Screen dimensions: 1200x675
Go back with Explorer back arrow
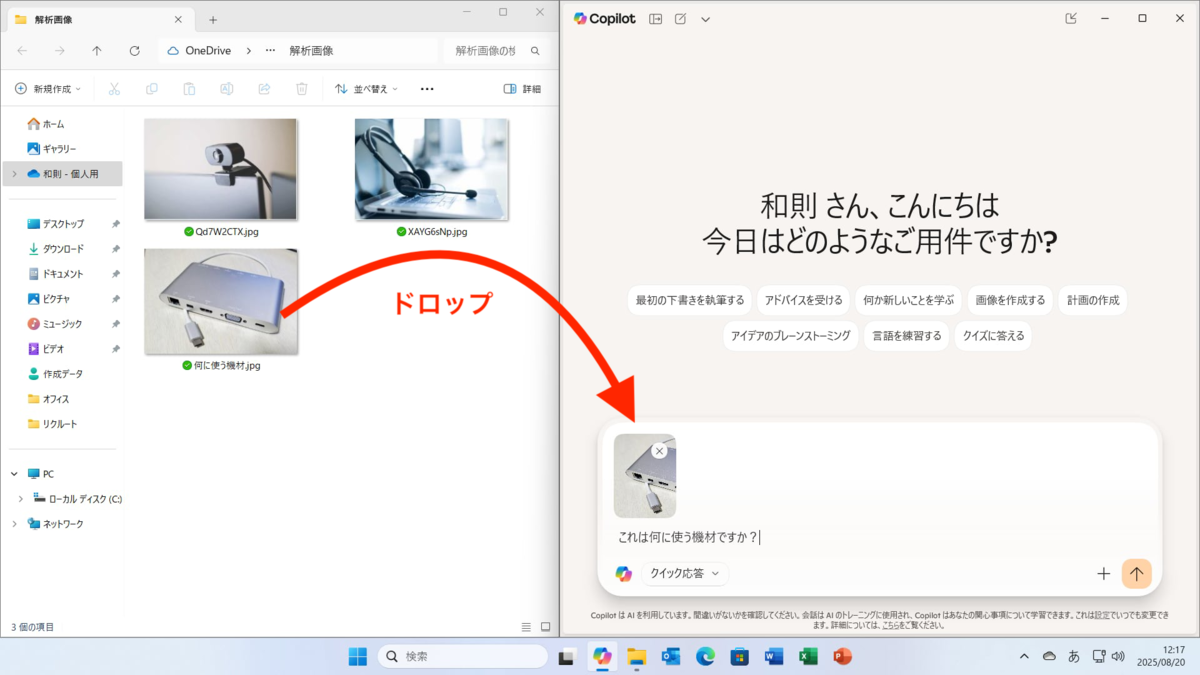[22, 51]
